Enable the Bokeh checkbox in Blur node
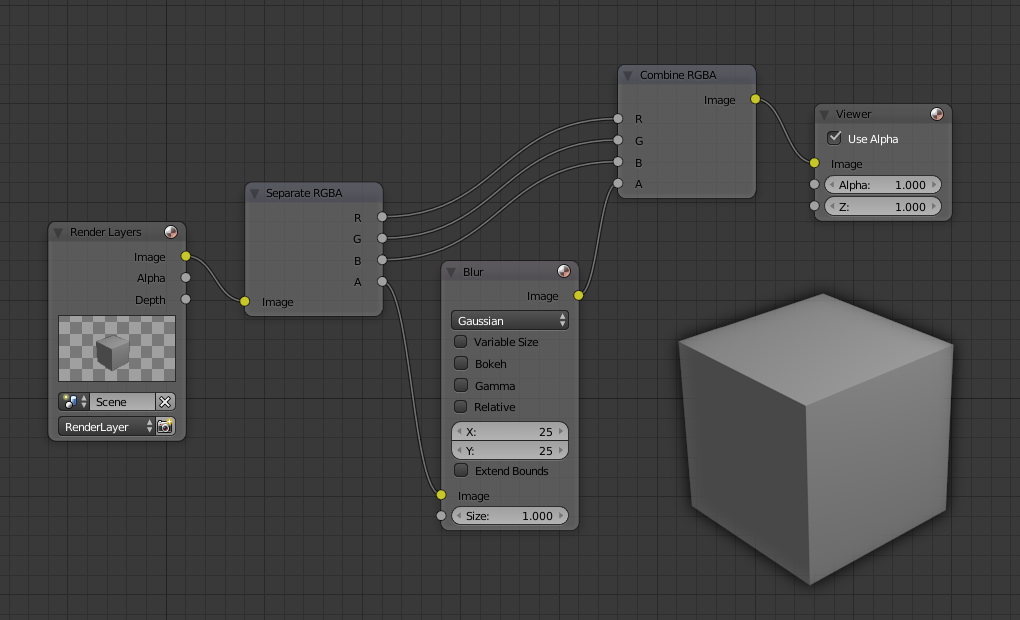 461,364
